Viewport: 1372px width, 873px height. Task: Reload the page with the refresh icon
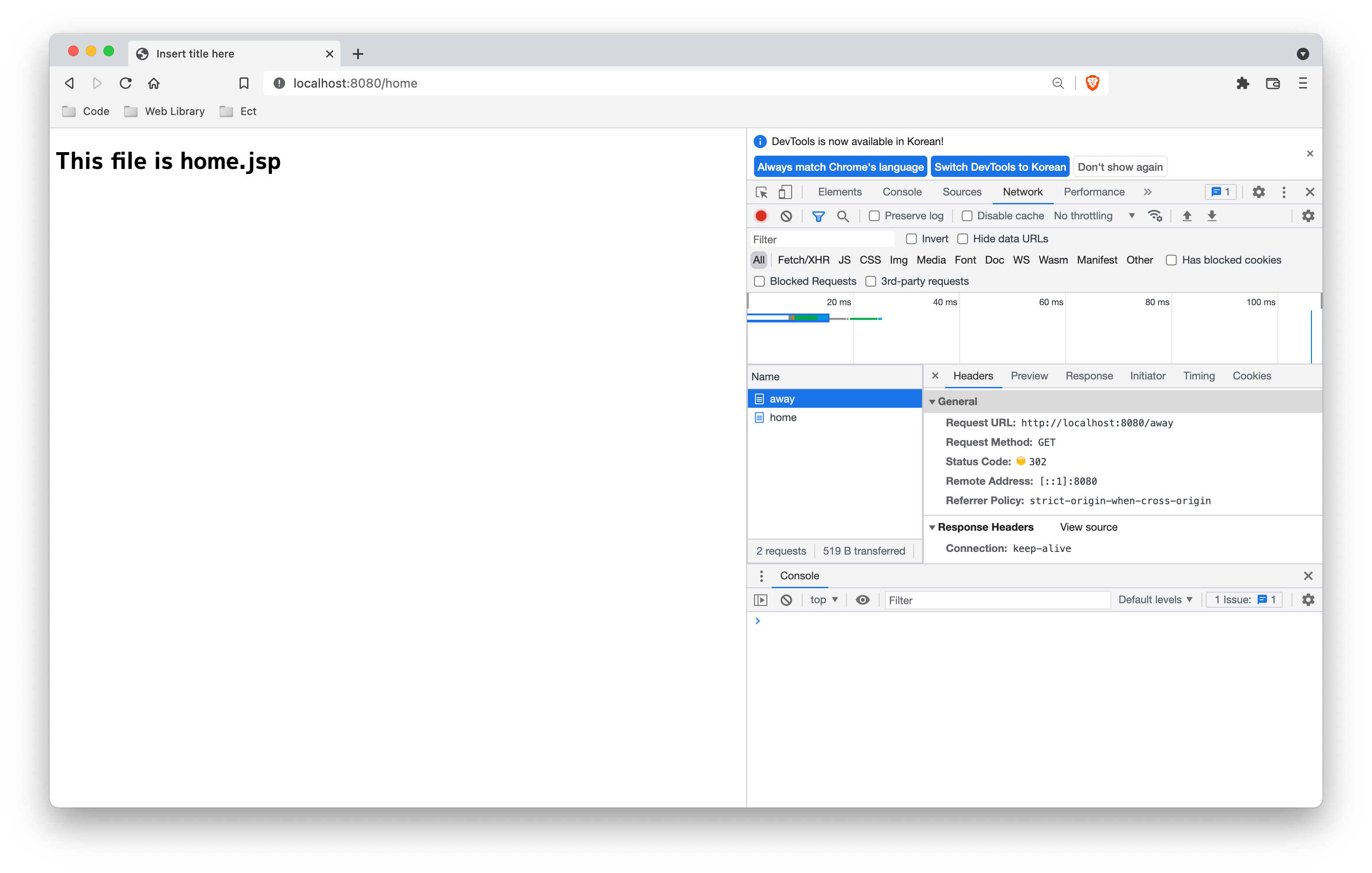tap(126, 83)
